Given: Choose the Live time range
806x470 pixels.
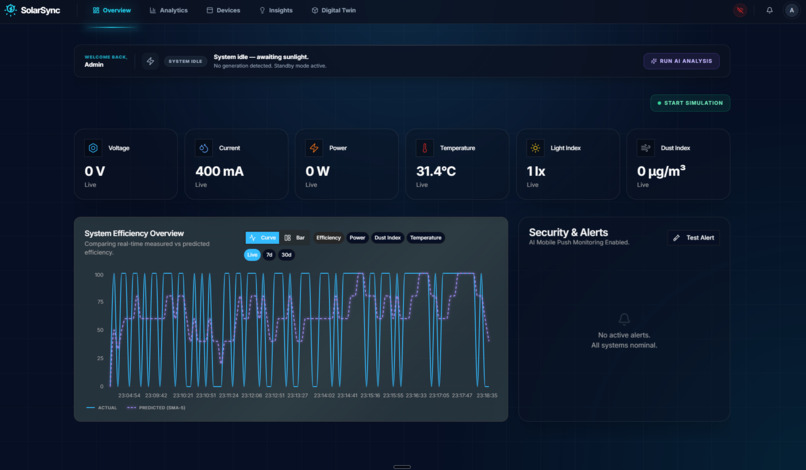Looking at the screenshot, I should click(x=252, y=255).
